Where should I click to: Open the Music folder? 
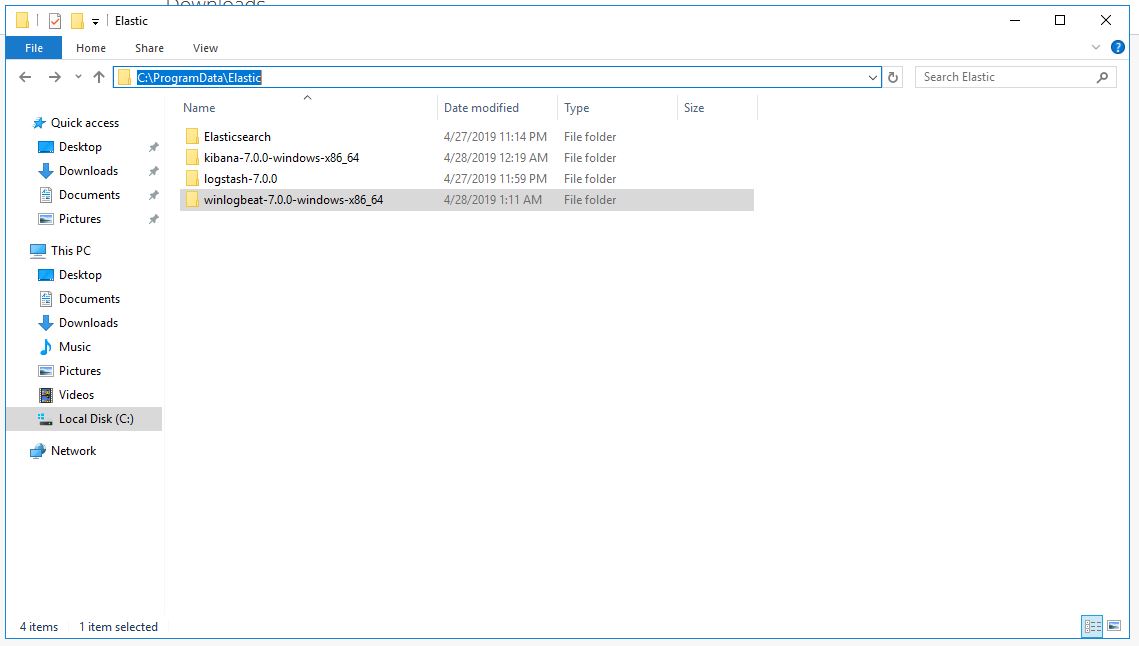[x=75, y=347]
